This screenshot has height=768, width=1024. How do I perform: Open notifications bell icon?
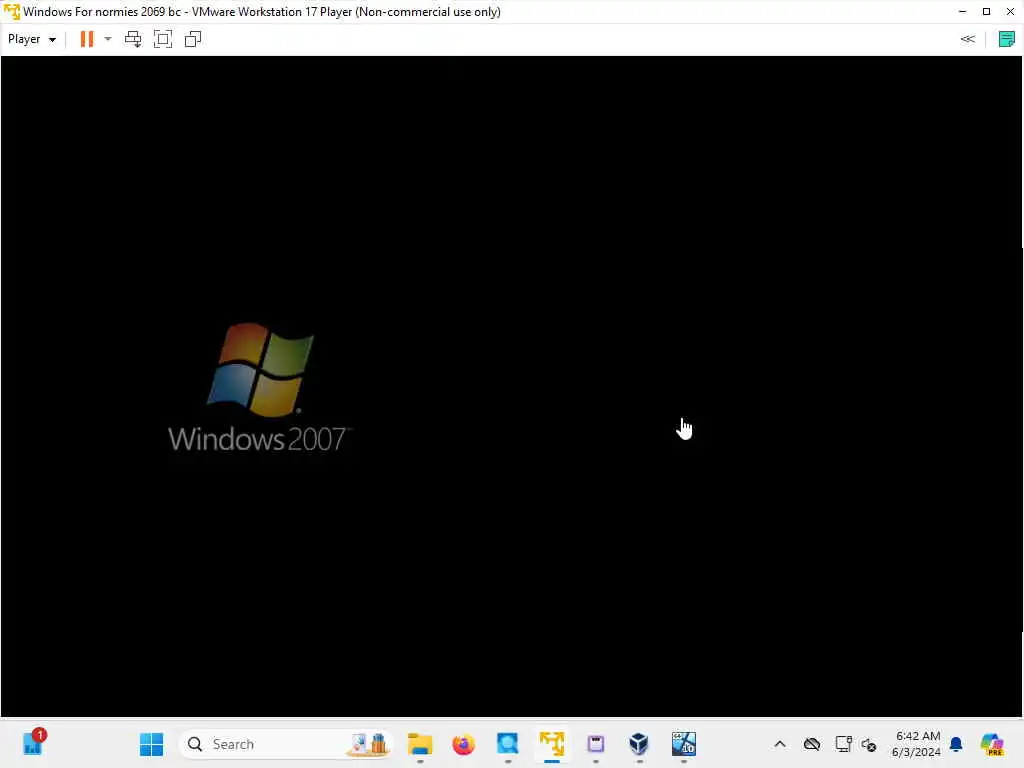pyautogui.click(x=956, y=744)
